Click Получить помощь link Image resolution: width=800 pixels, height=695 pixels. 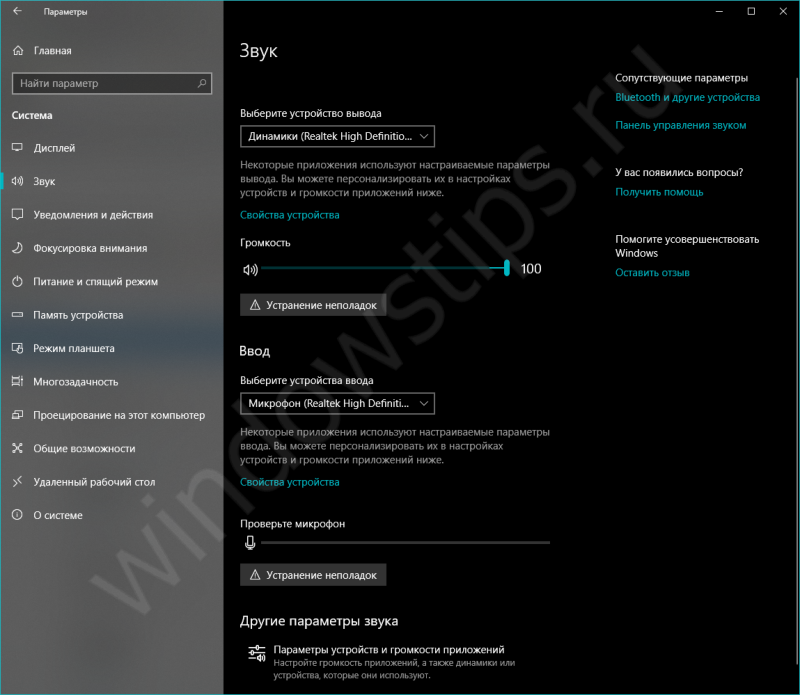(x=659, y=192)
